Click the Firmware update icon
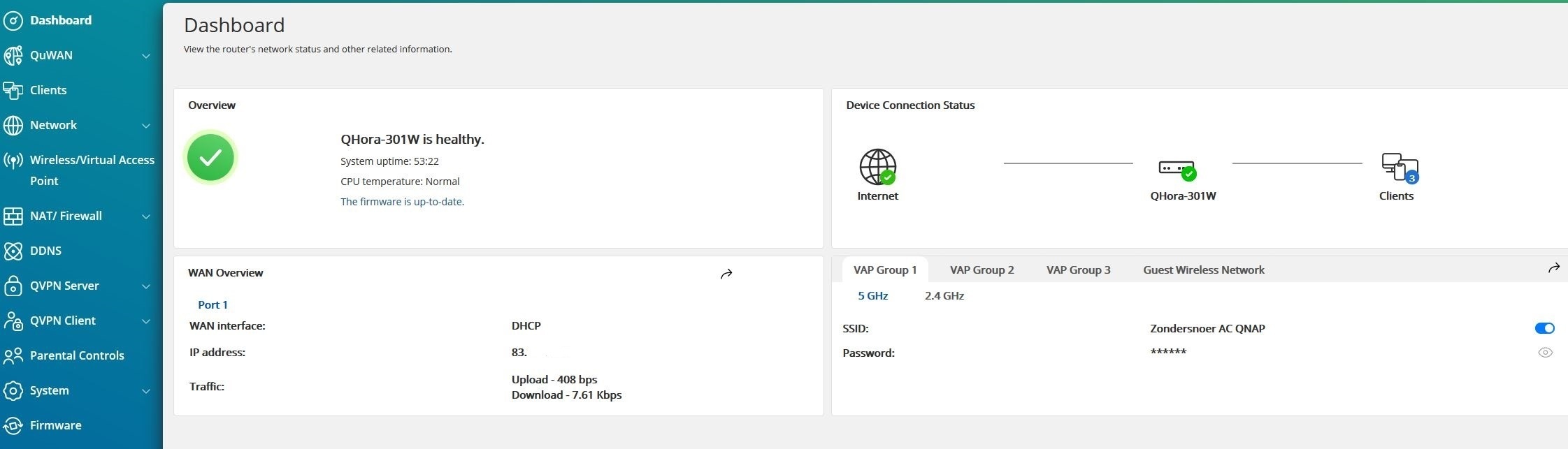Image resolution: width=1568 pixels, height=449 pixels. 13,425
